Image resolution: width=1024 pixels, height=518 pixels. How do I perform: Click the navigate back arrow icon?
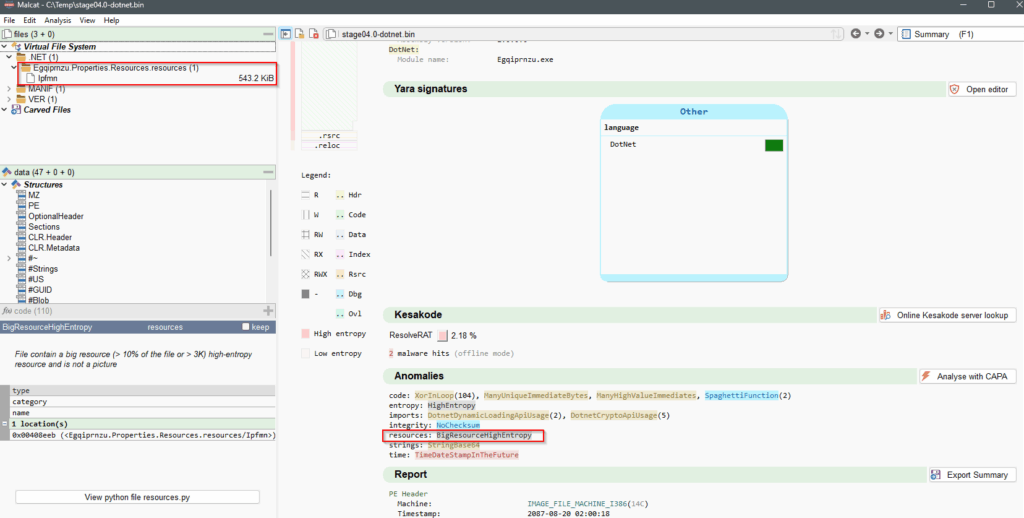[857, 34]
